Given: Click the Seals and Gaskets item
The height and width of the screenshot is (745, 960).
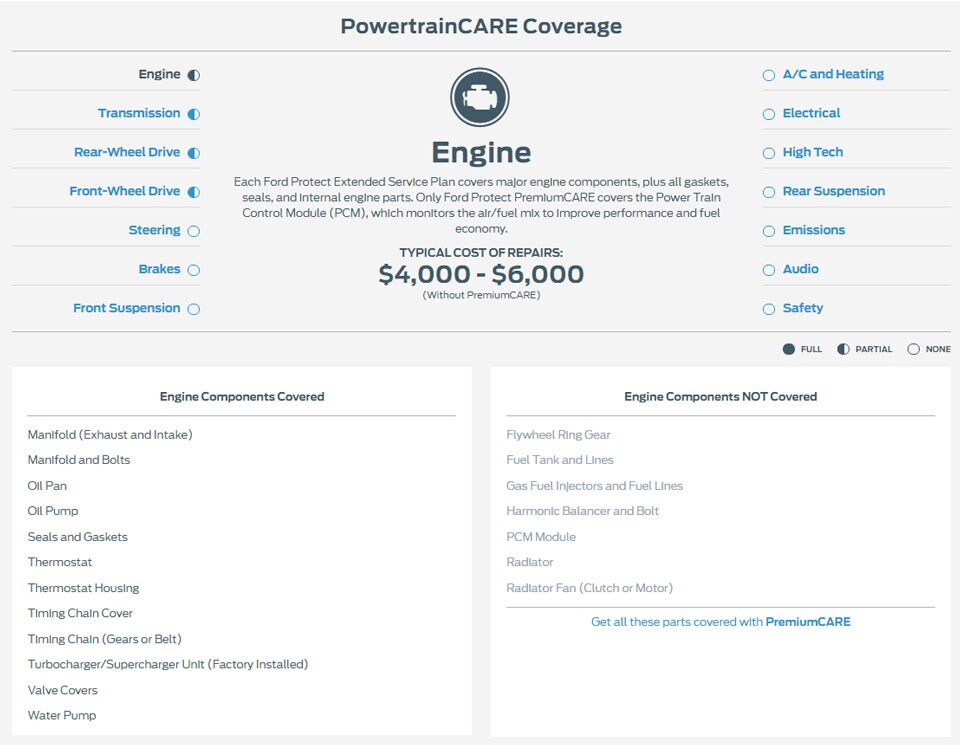Looking at the screenshot, I should point(78,537).
